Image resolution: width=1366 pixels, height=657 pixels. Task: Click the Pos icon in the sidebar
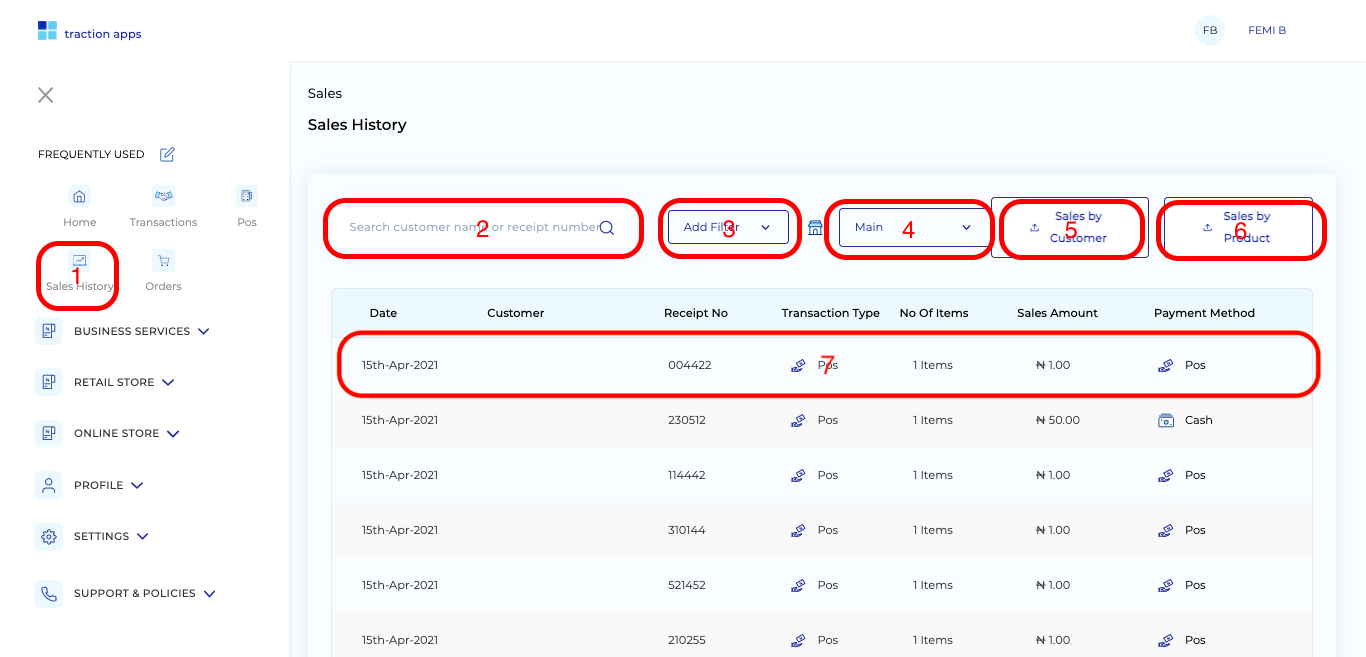click(x=246, y=196)
